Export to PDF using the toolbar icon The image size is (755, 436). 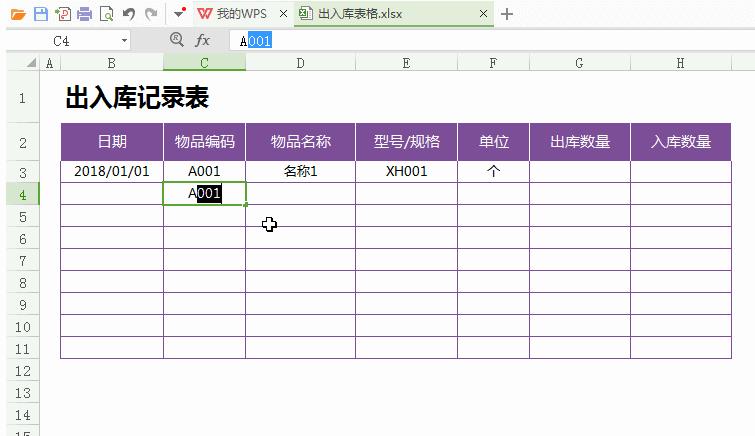click(63, 14)
